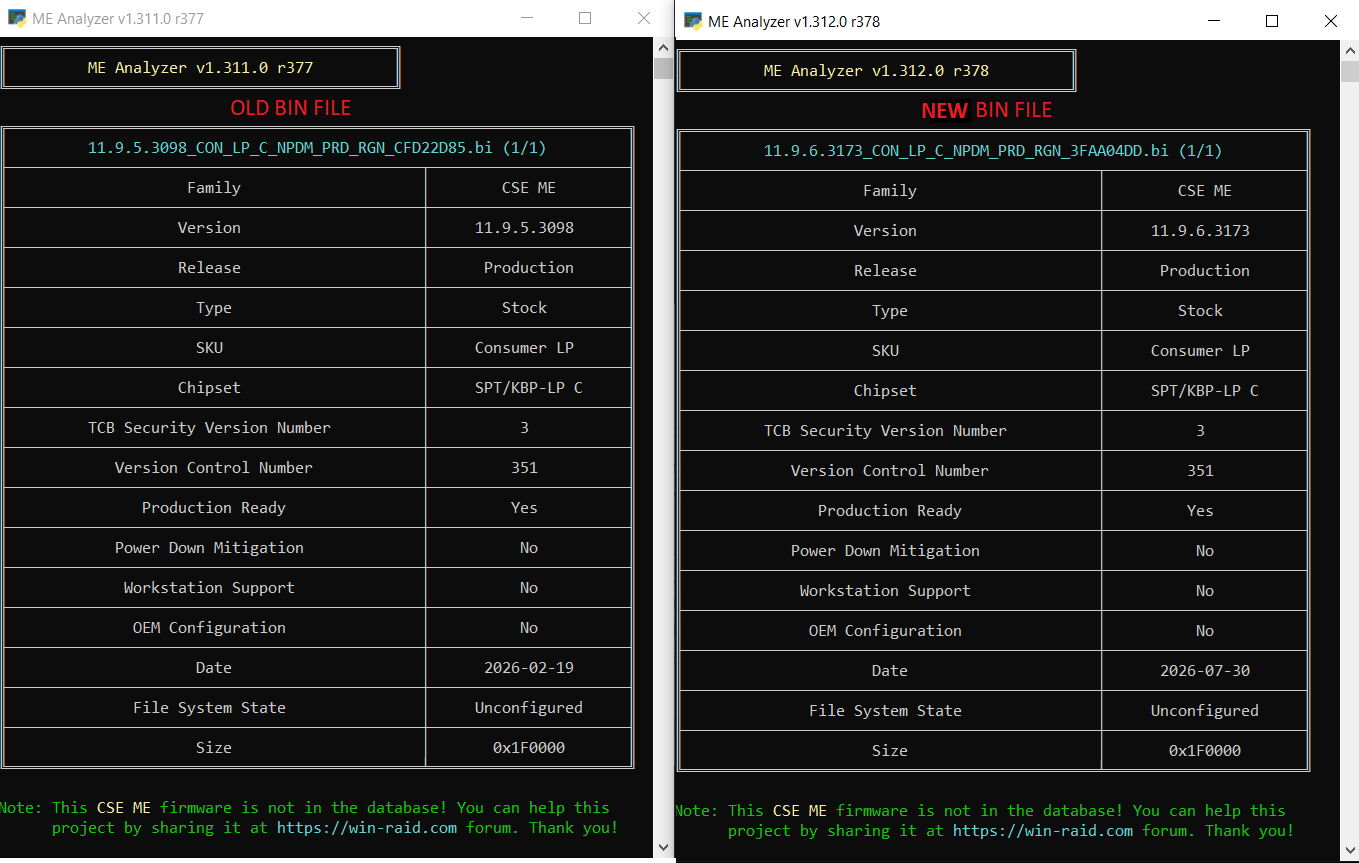Click the left ME Analyzer r377 window icon
This screenshot has width=1359, height=863.
[16, 18]
